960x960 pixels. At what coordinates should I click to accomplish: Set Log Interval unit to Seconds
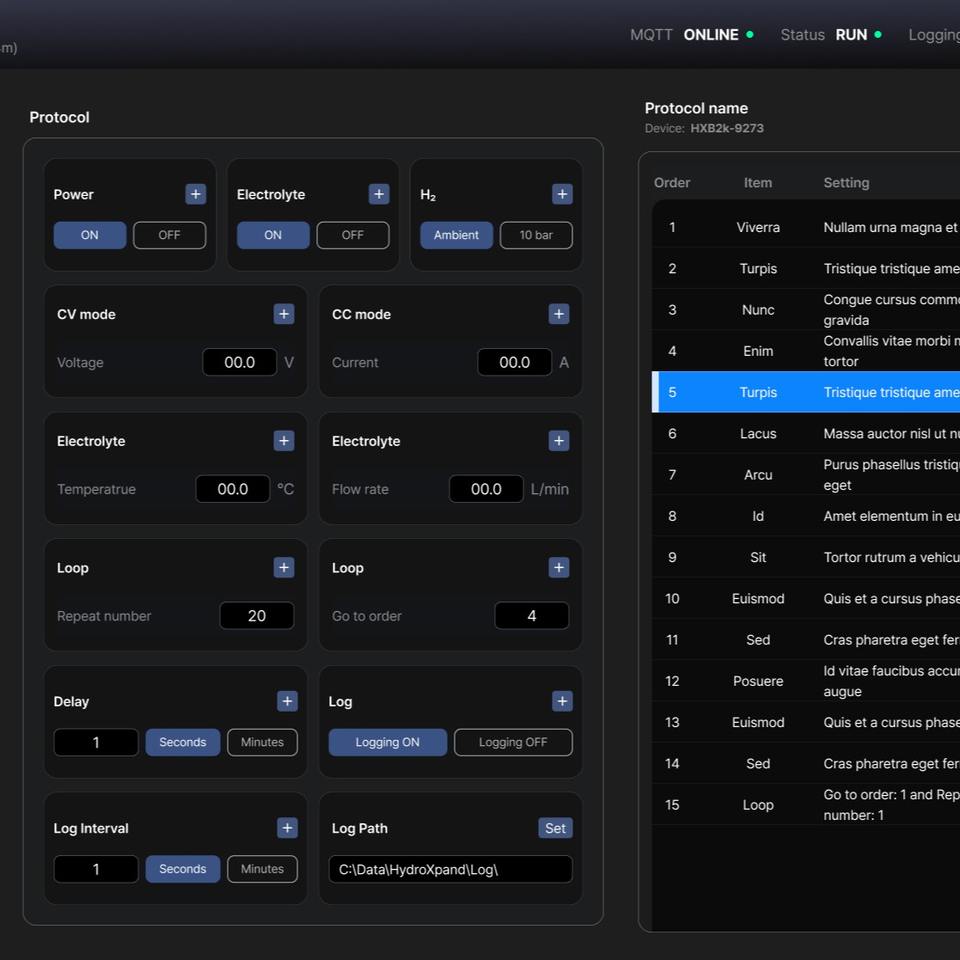click(182, 869)
